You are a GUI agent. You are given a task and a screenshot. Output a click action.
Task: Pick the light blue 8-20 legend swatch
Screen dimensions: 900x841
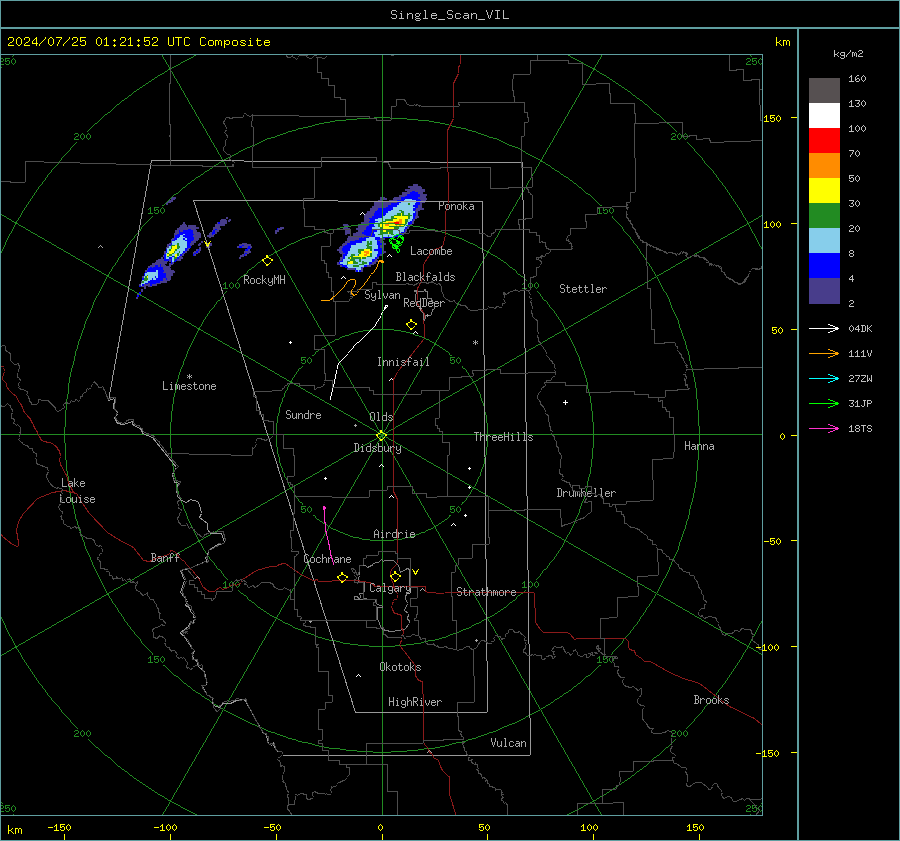(x=824, y=241)
